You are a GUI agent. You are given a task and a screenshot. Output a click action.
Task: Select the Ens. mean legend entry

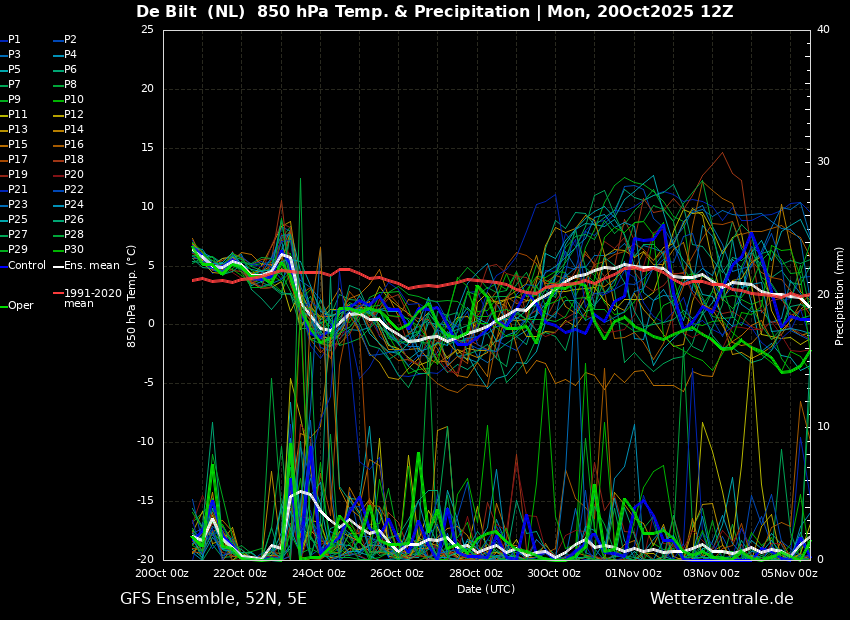(x=87, y=266)
